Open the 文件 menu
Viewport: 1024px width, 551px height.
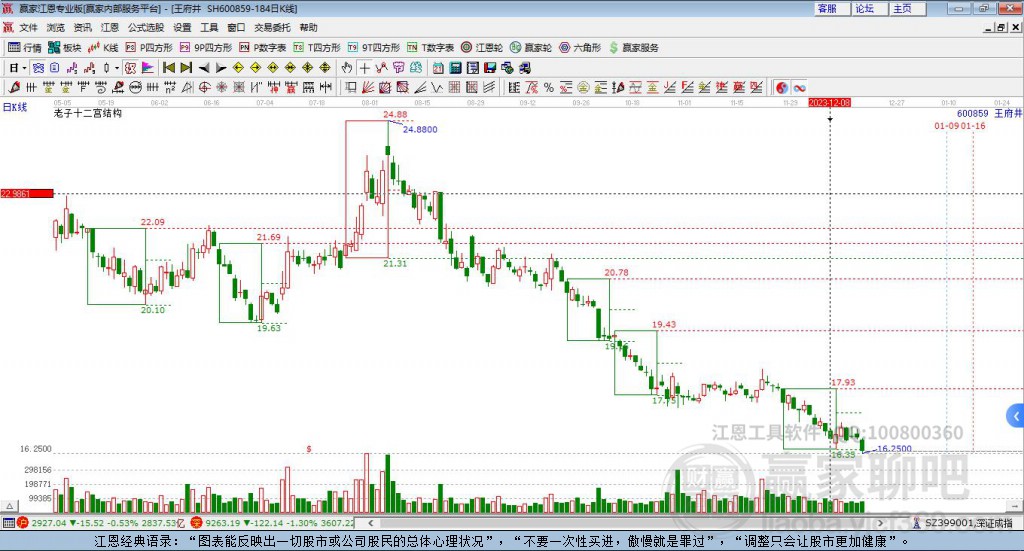(x=28, y=27)
